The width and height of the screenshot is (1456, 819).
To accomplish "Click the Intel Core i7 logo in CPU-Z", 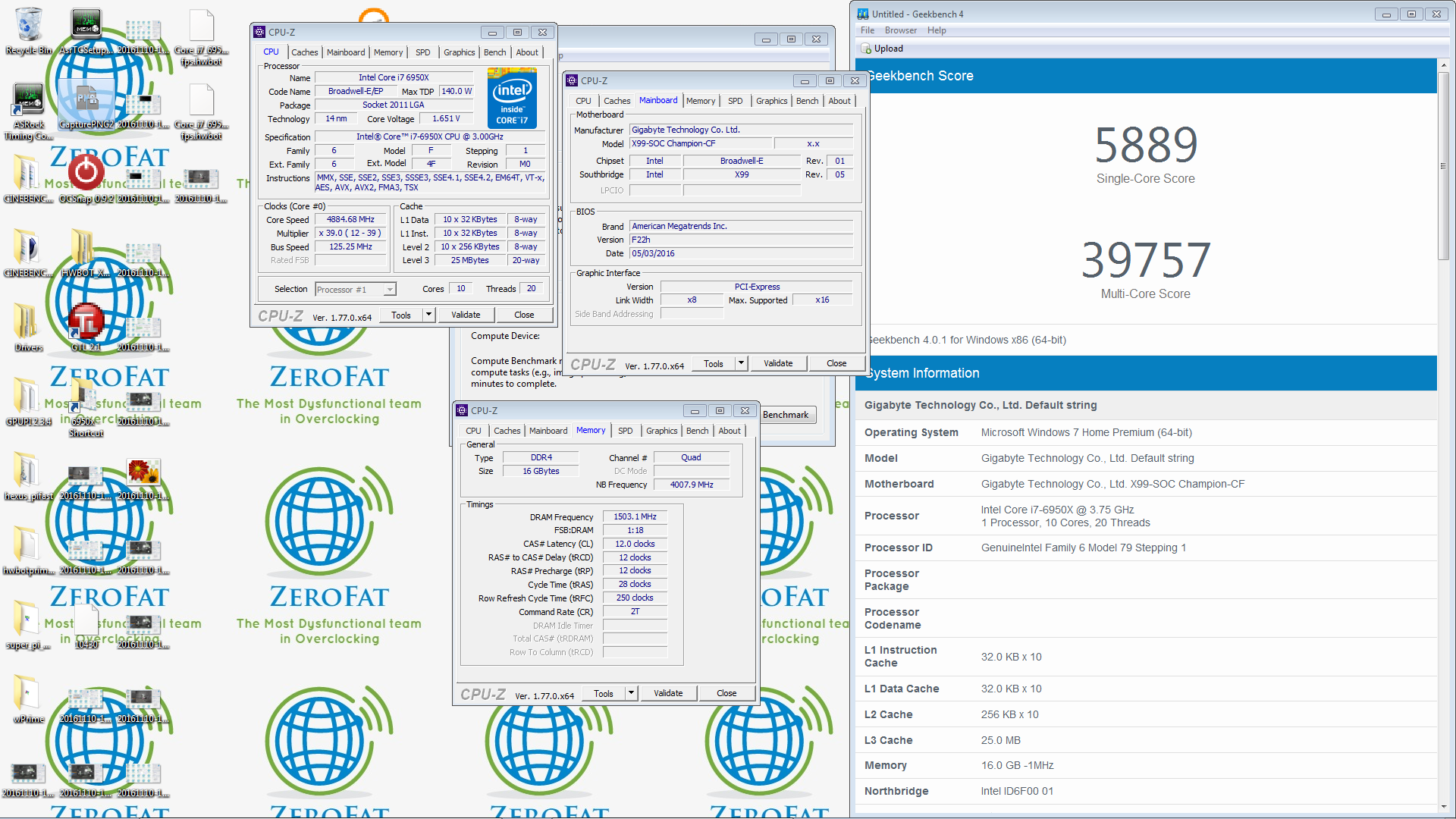I will (512, 99).
